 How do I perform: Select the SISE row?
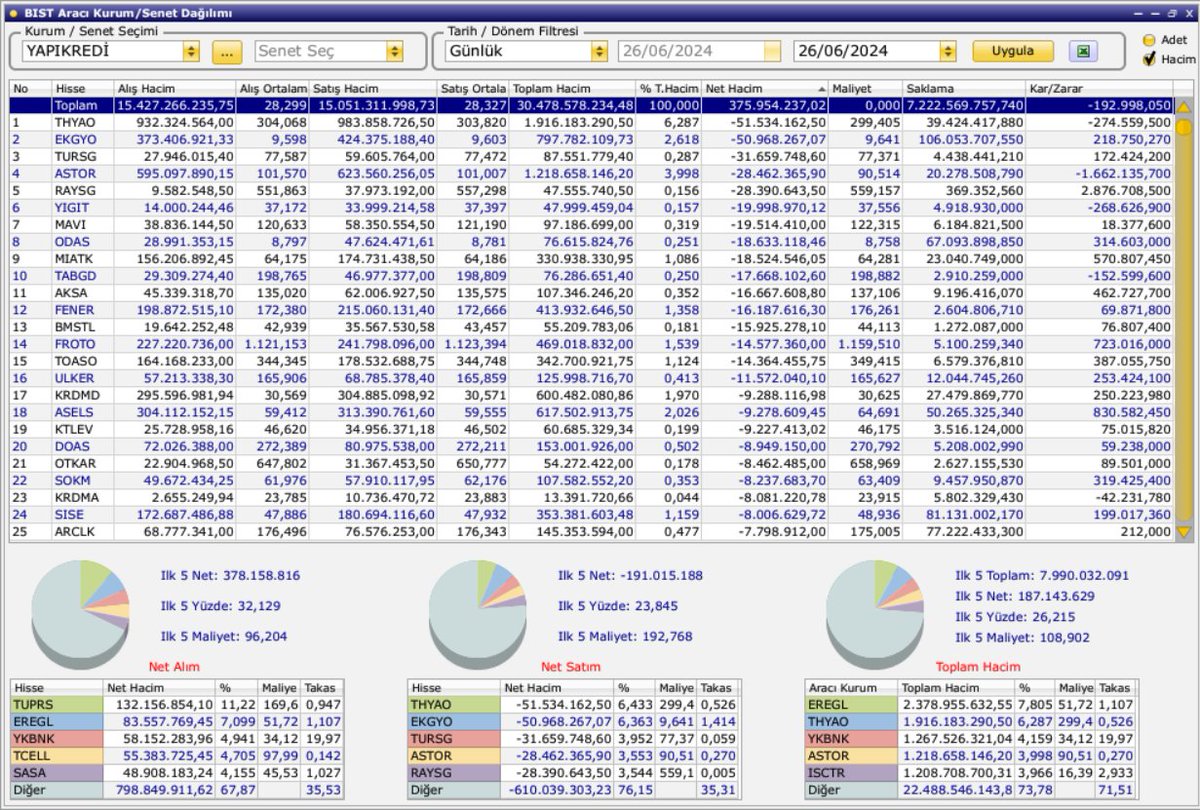(x=591, y=514)
